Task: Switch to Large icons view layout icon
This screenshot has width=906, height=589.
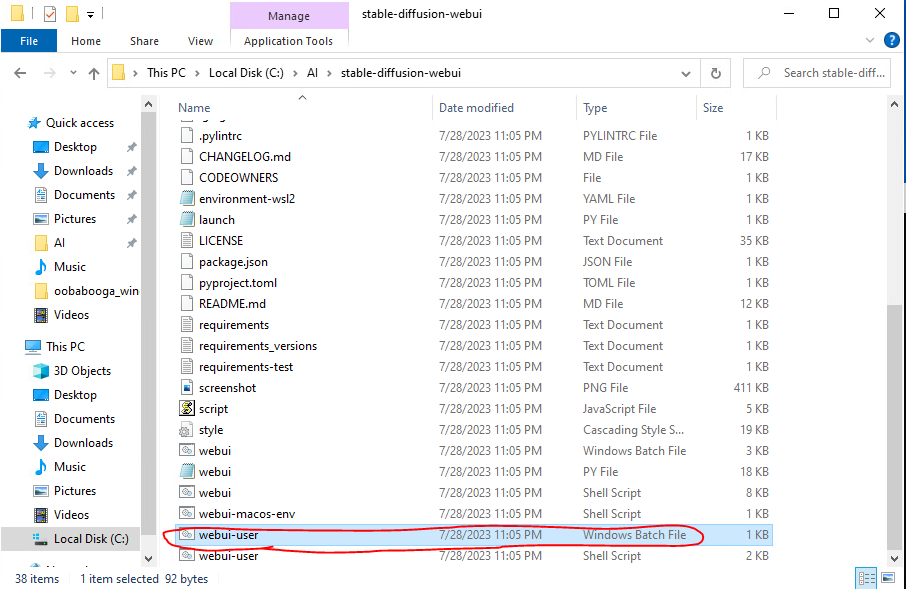Action: [x=887, y=577]
